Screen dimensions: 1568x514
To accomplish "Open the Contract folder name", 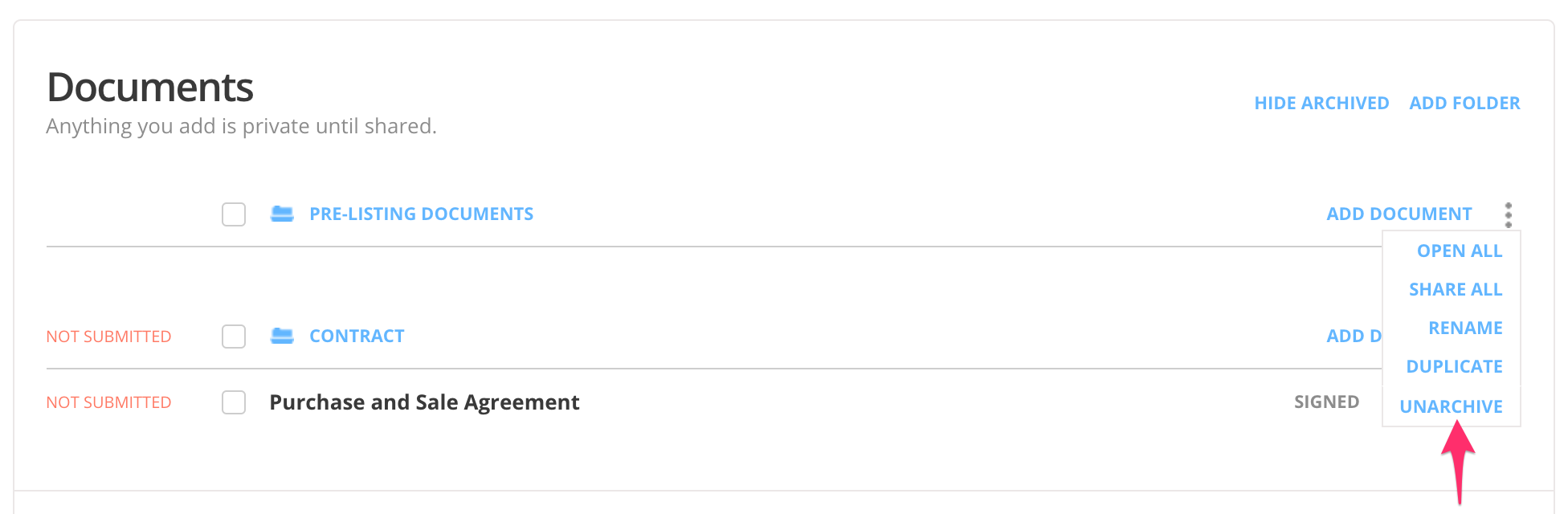I will (357, 336).
